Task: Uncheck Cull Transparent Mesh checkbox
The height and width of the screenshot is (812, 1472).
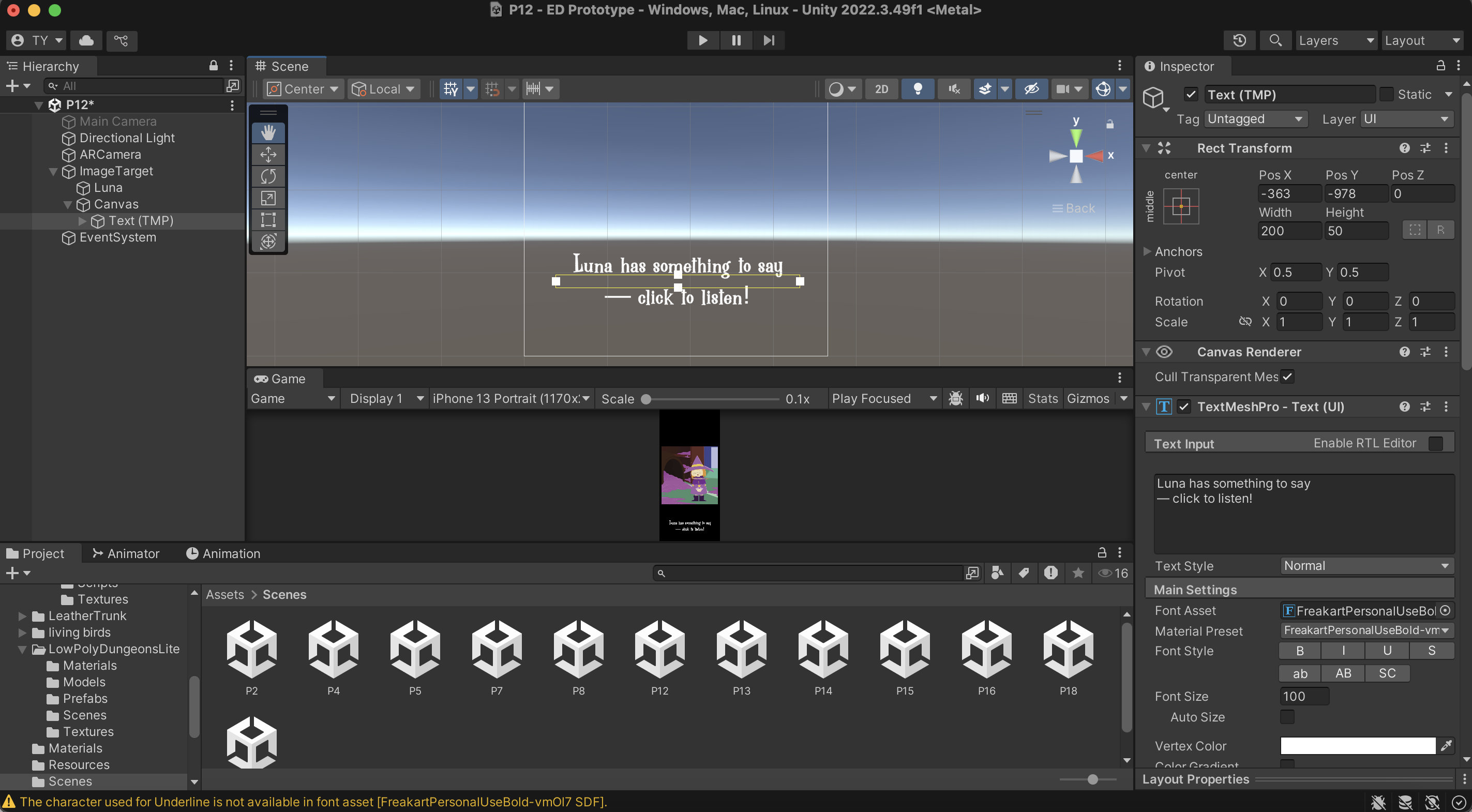Action: coord(1287,377)
